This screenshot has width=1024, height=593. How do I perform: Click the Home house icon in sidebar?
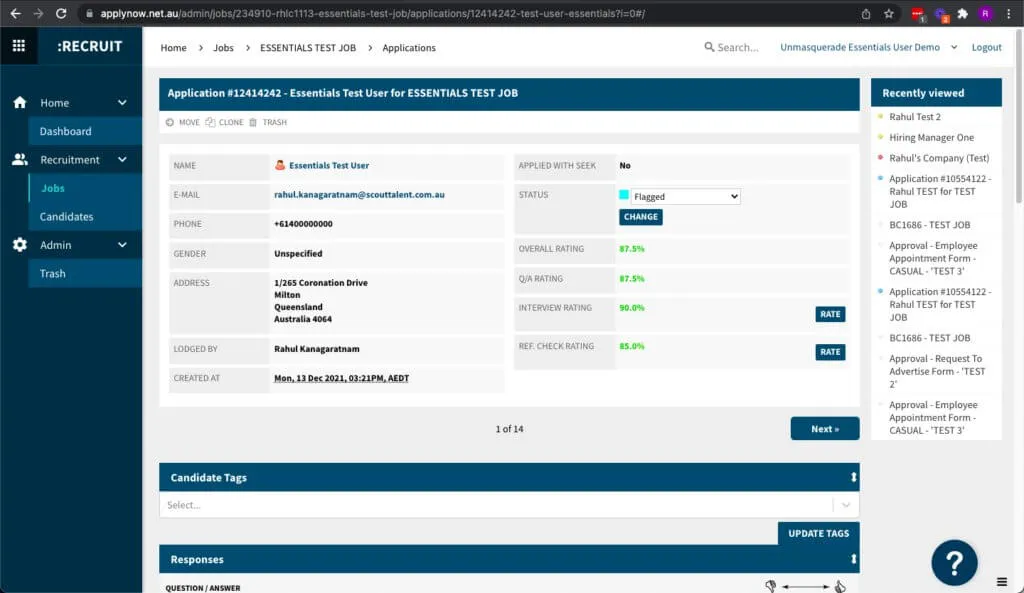(x=20, y=103)
